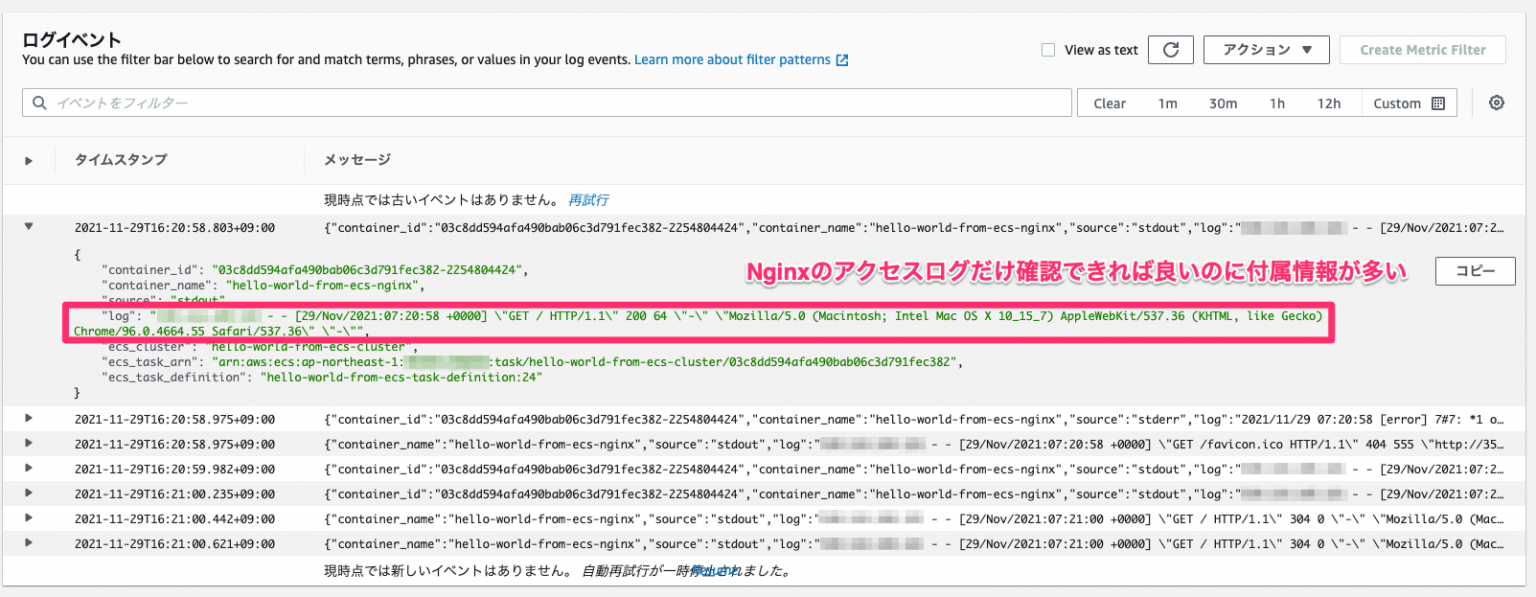Image resolution: width=1536 pixels, height=597 pixels.
Task: Toggle display of log events as text
Action: coord(1048,50)
